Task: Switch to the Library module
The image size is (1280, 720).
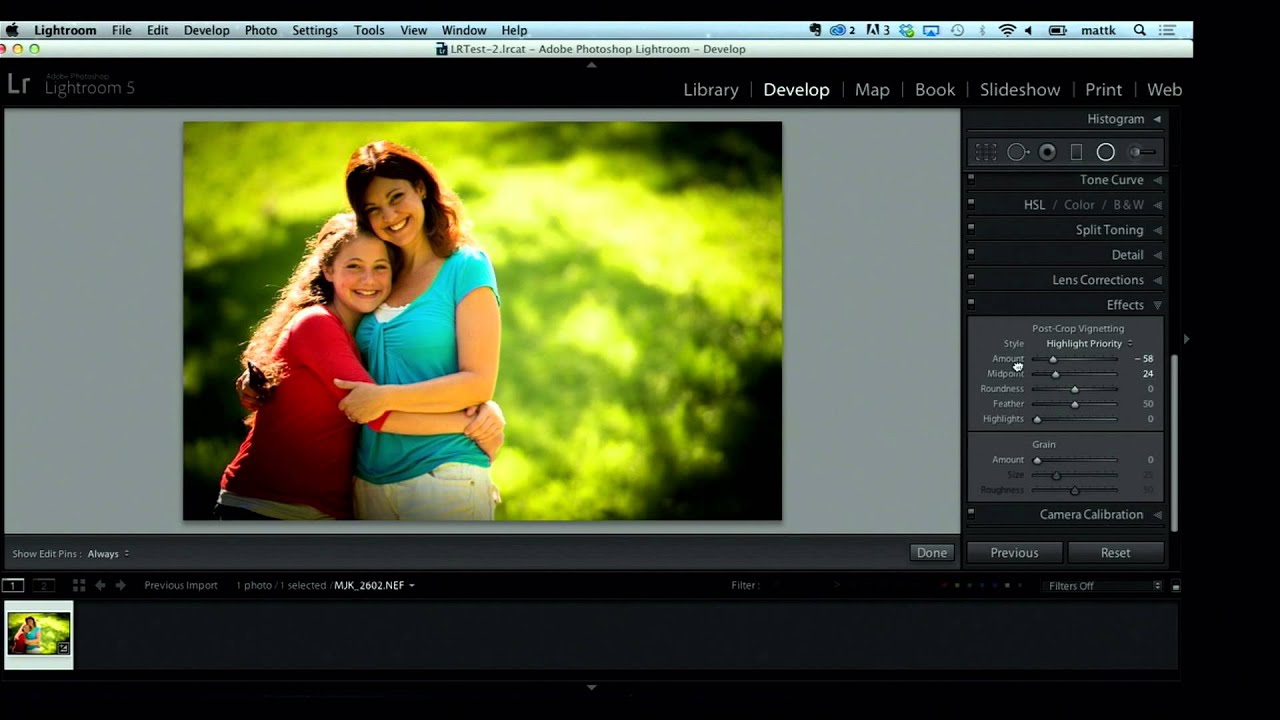Action: coord(711,89)
